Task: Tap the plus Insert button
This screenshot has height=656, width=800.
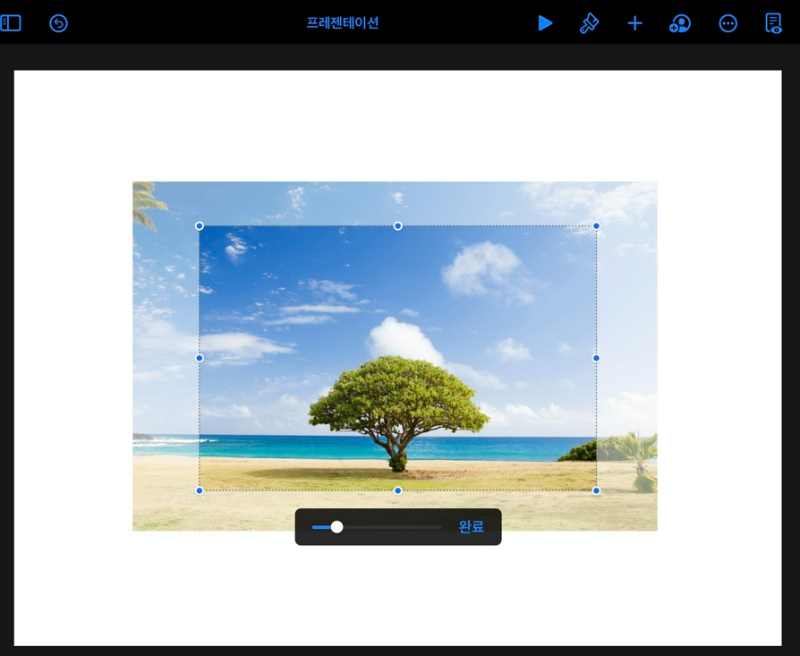Action: click(x=635, y=23)
